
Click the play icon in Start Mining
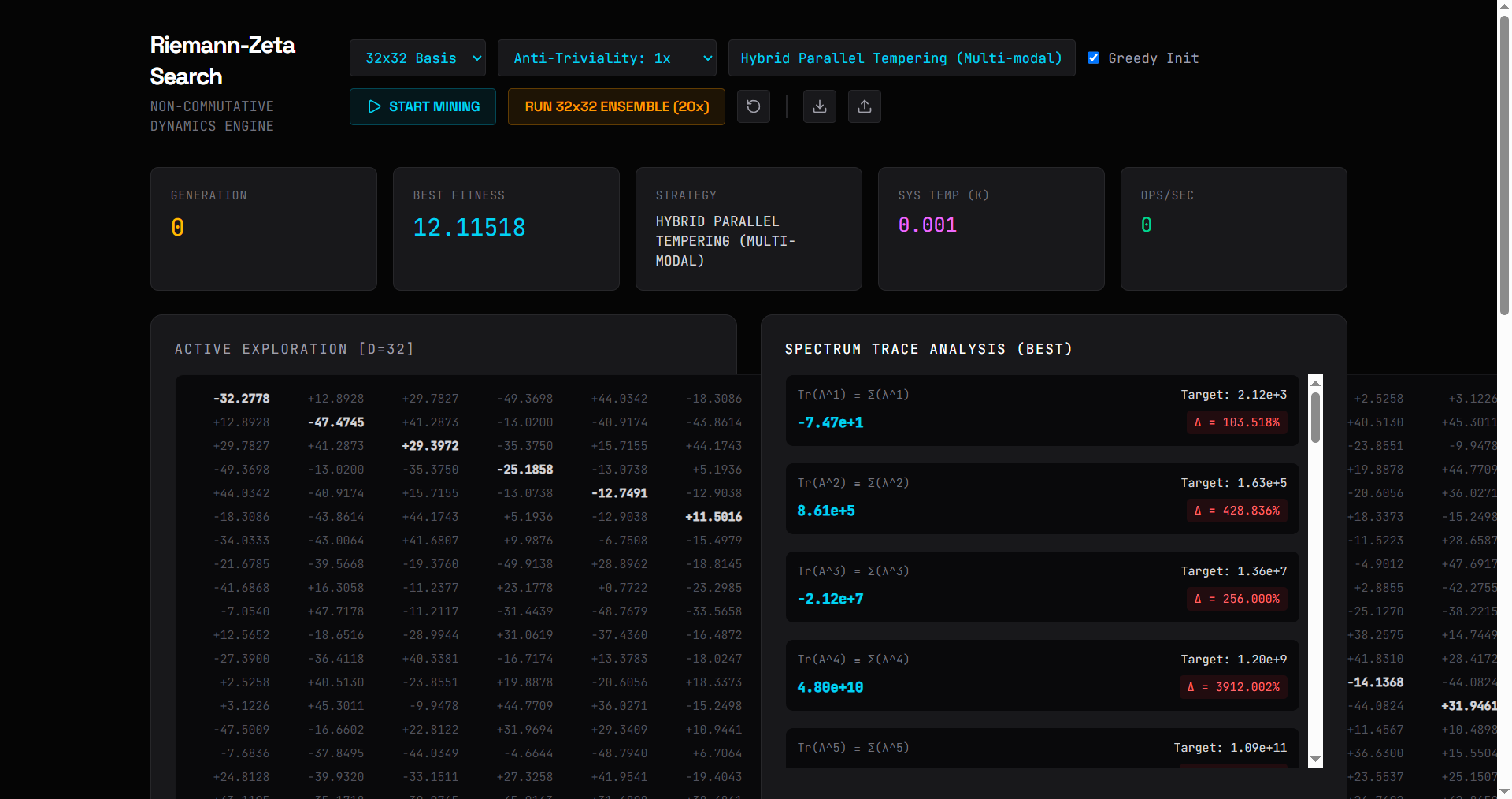(x=375, y=106)
